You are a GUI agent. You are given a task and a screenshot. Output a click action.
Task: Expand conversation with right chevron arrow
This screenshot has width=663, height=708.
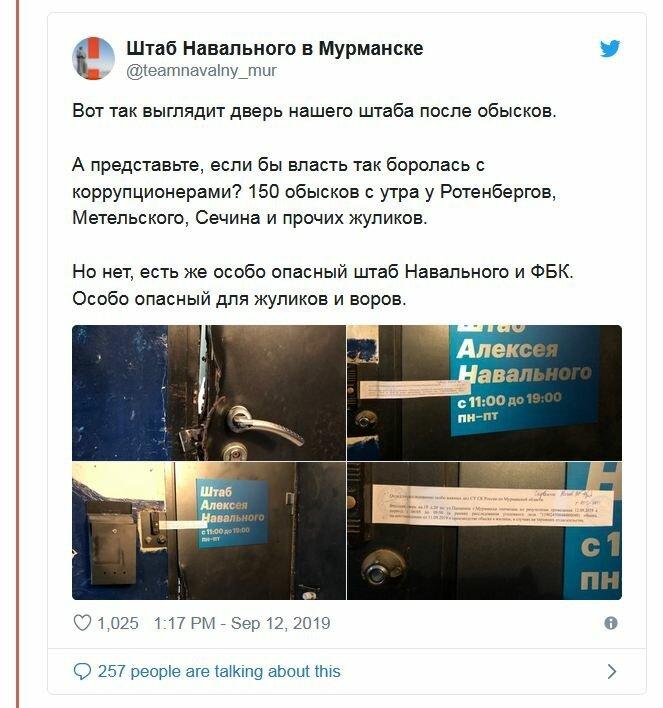pyautogui.click(x=612, y=671)
